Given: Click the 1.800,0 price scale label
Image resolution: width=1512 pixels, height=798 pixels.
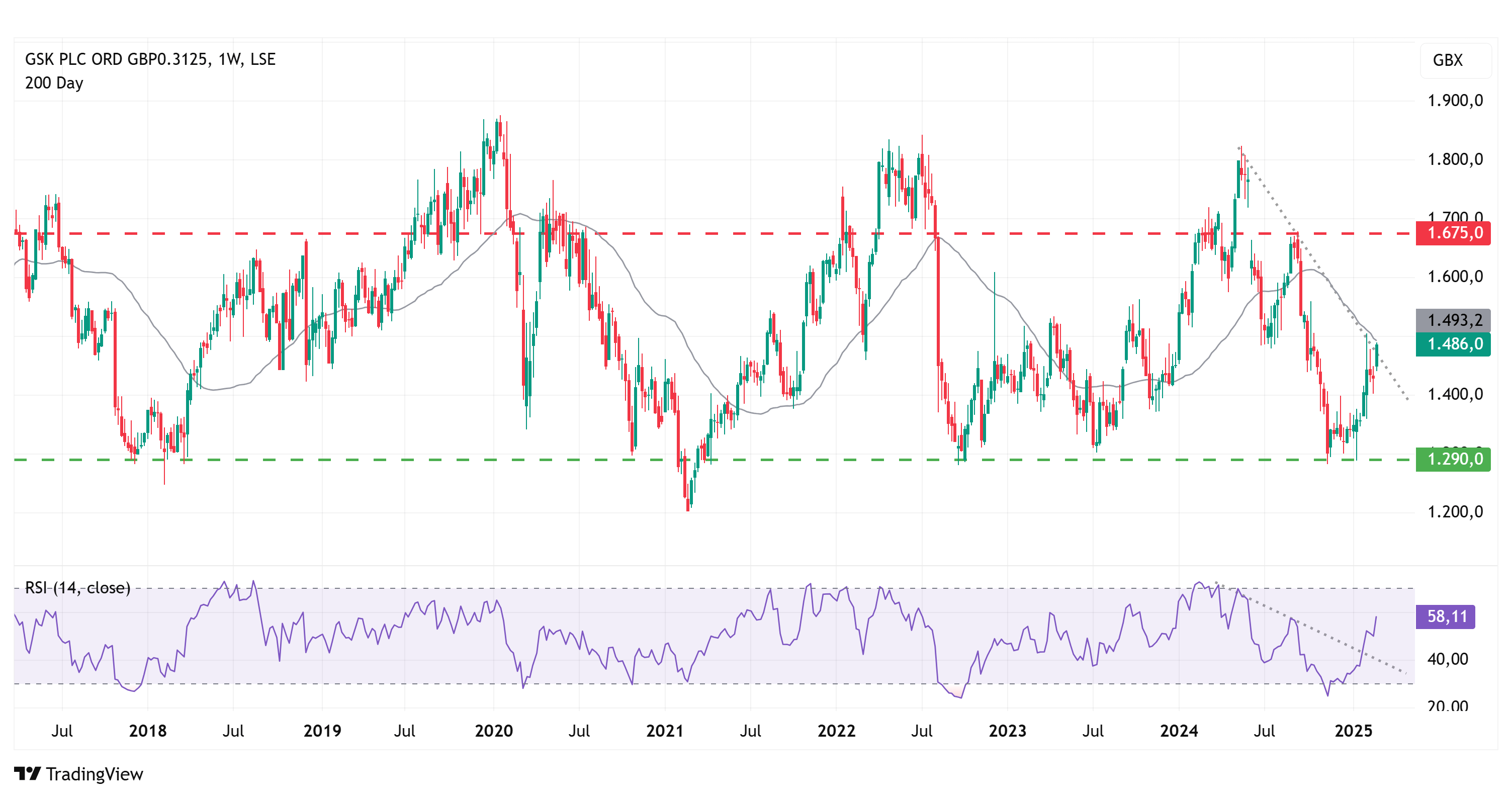Looking at the screenshot, I should coord(1455,159).
